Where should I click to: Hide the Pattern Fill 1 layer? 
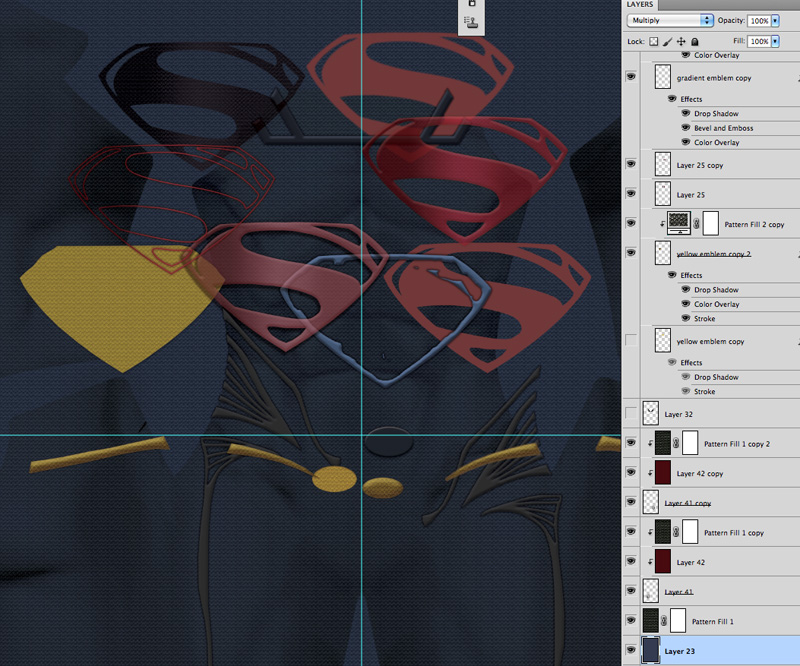tap(631, 620)
